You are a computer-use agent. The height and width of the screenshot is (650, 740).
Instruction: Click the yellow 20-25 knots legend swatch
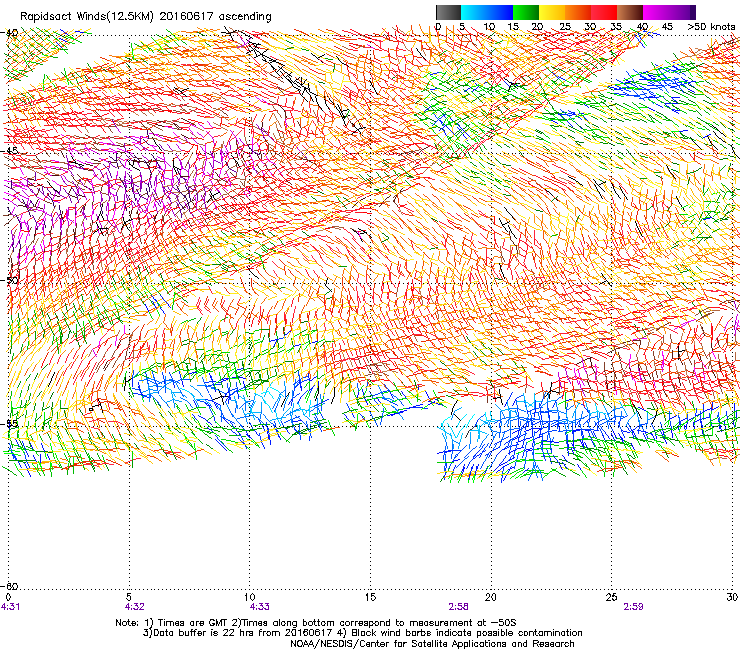pyautogui.click(x=552, y=12)
